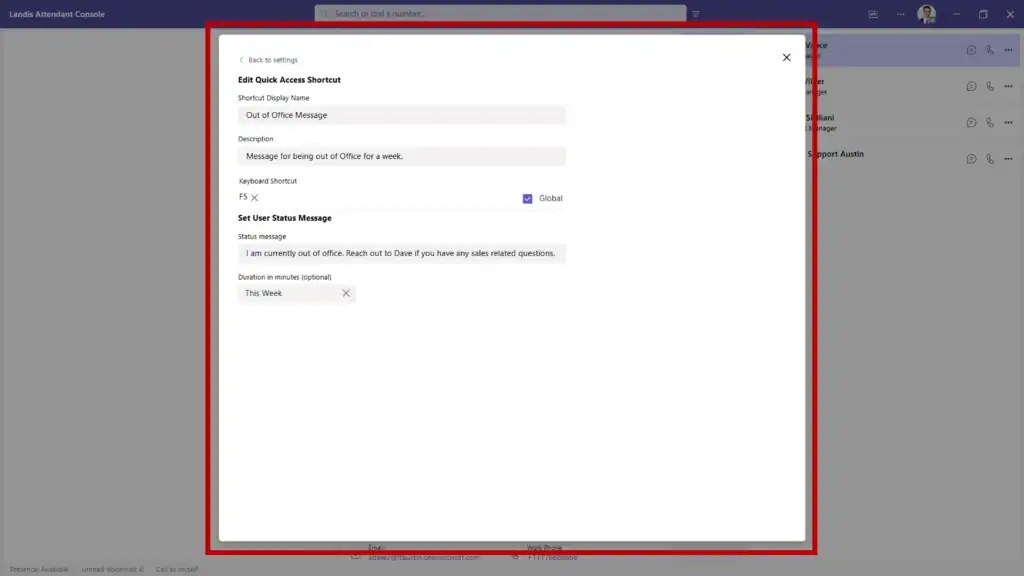Call the Stelliani contact via phone icon
1024x576 pixels.
[x=990, y=122]
